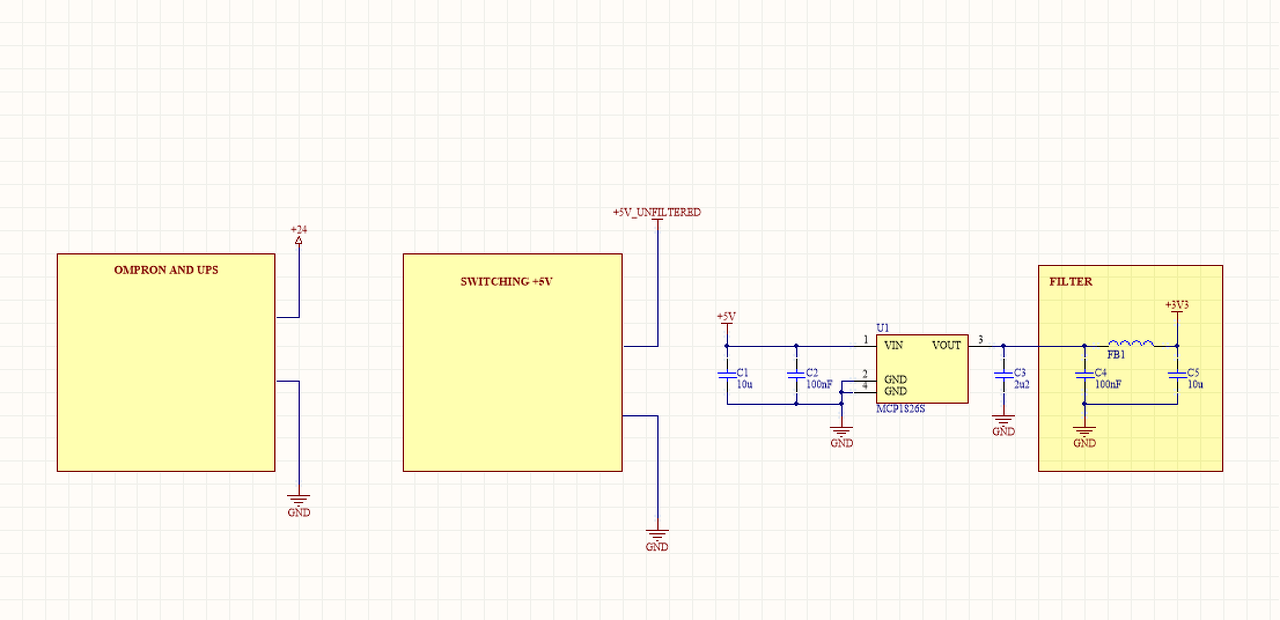
Task: Select capacitor C5 10u symbol
Action: (x=1177, y=375)
